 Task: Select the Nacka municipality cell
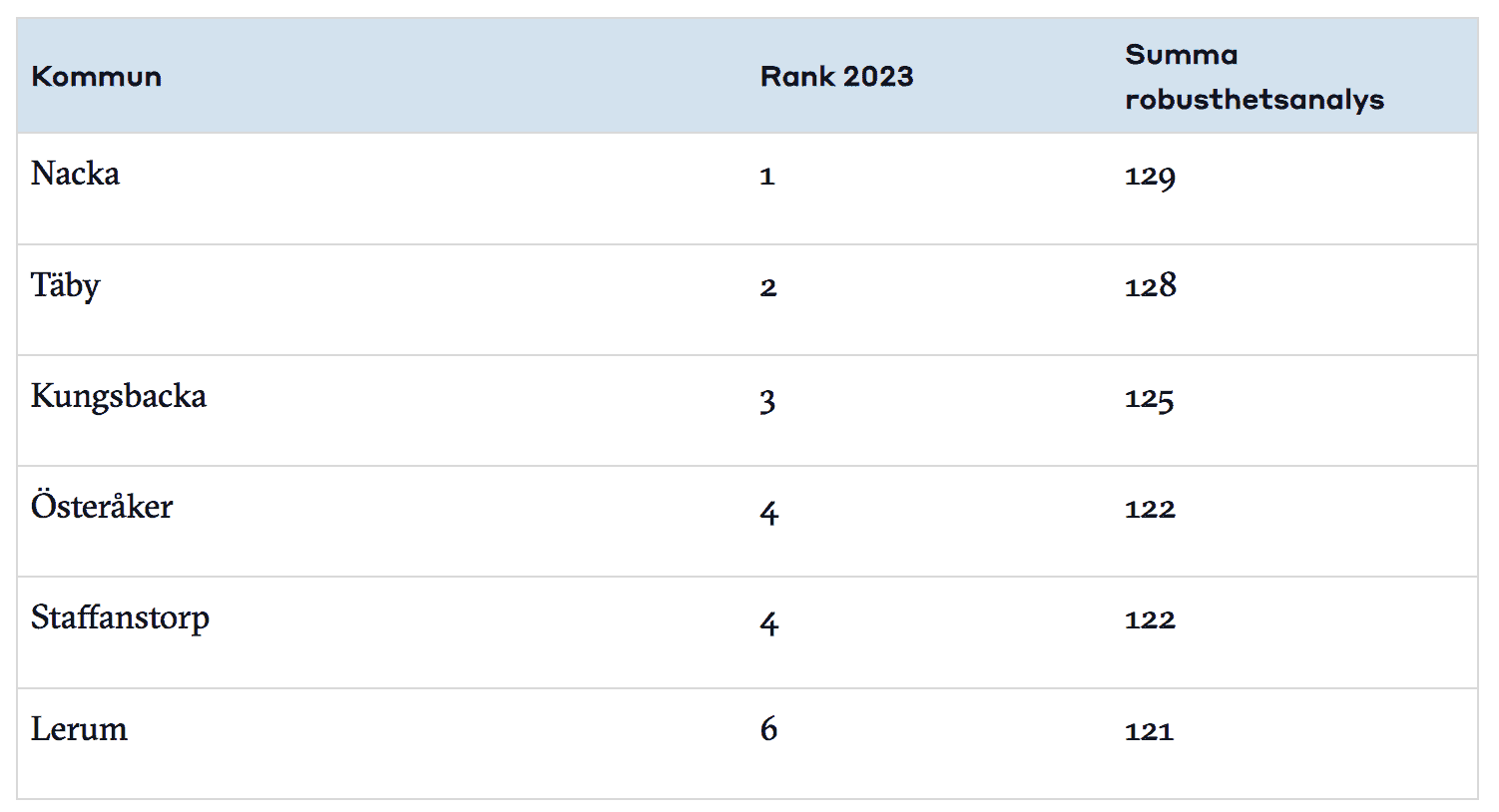coord(75,174)
